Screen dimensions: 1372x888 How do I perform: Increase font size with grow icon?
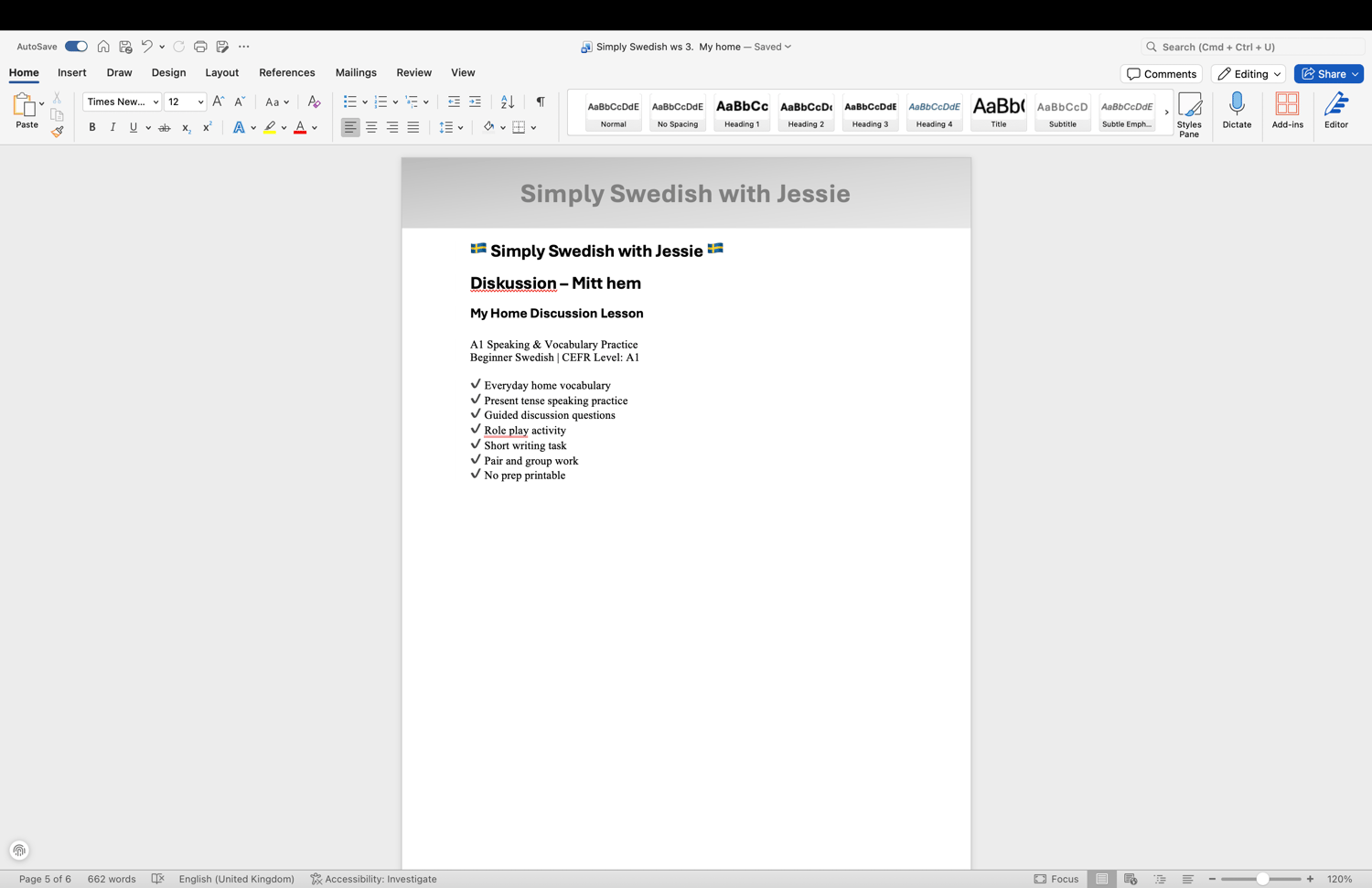click(218, 102)
